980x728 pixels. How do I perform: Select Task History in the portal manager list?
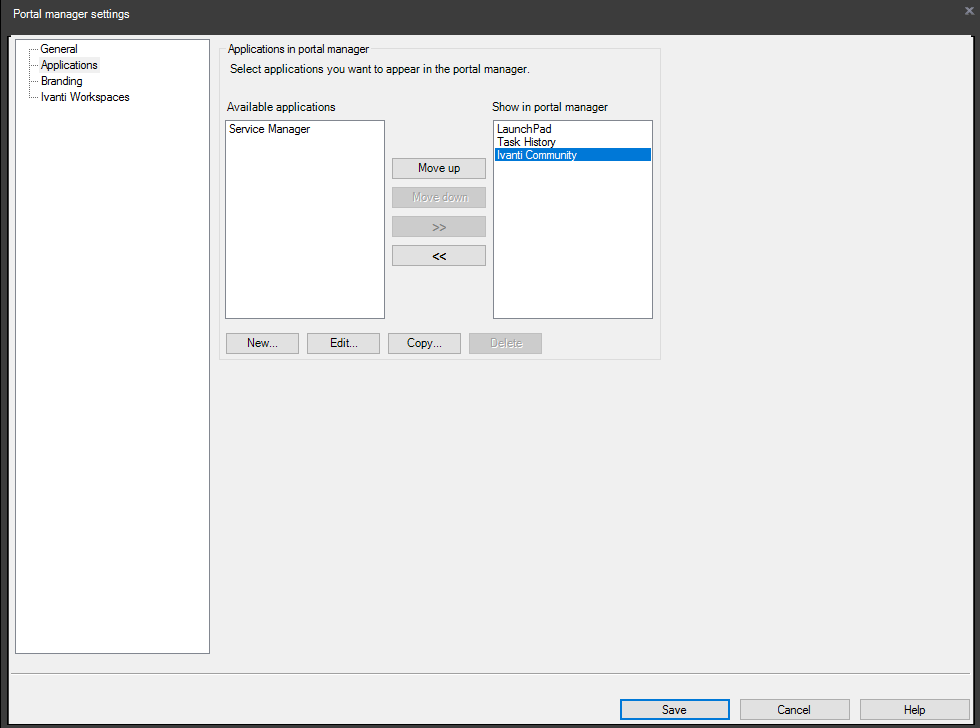pos(525,141)
